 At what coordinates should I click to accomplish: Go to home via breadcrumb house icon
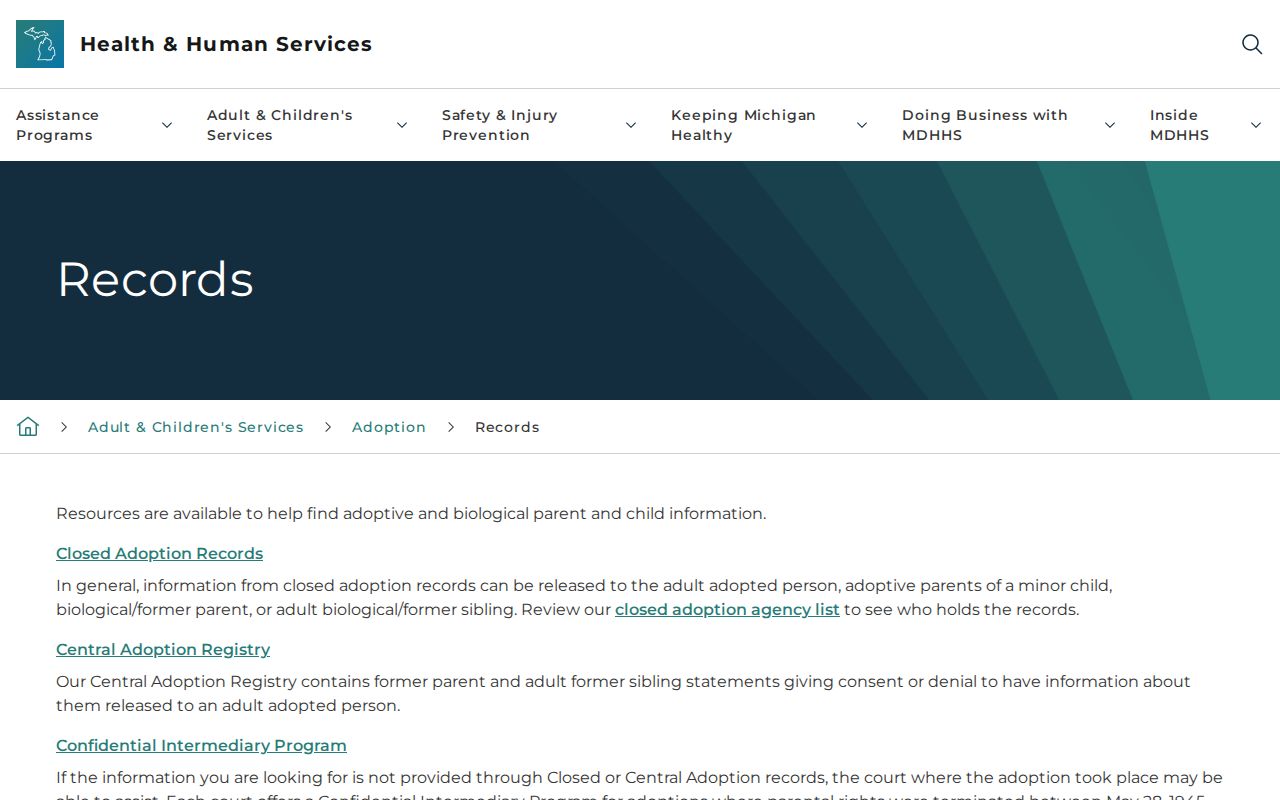coord(28,427)
